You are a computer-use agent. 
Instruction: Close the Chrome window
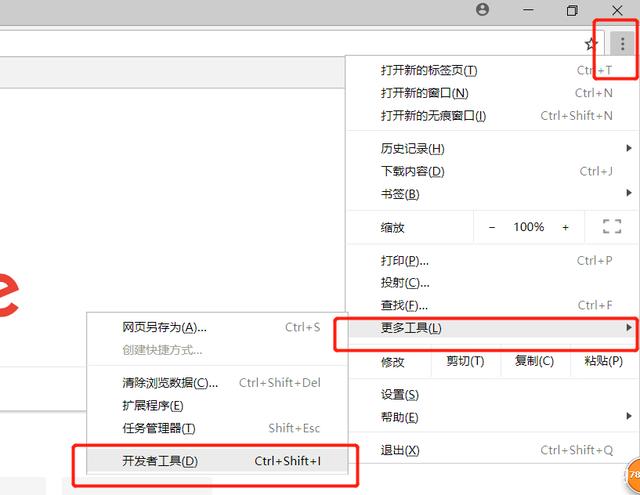click(617, 10)
